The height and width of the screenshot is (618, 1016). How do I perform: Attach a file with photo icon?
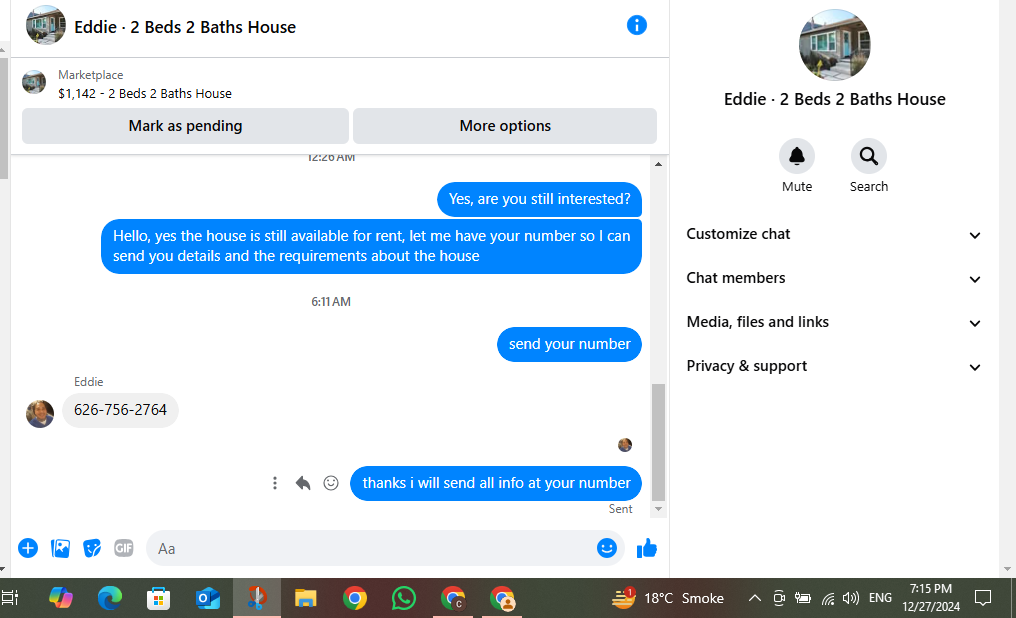click(x=60, y=548)
